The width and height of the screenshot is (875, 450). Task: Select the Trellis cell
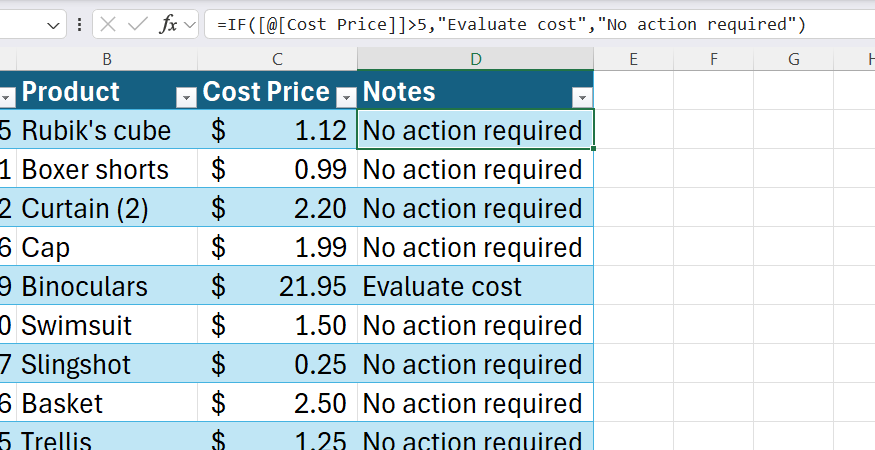(x=107, y=437)
